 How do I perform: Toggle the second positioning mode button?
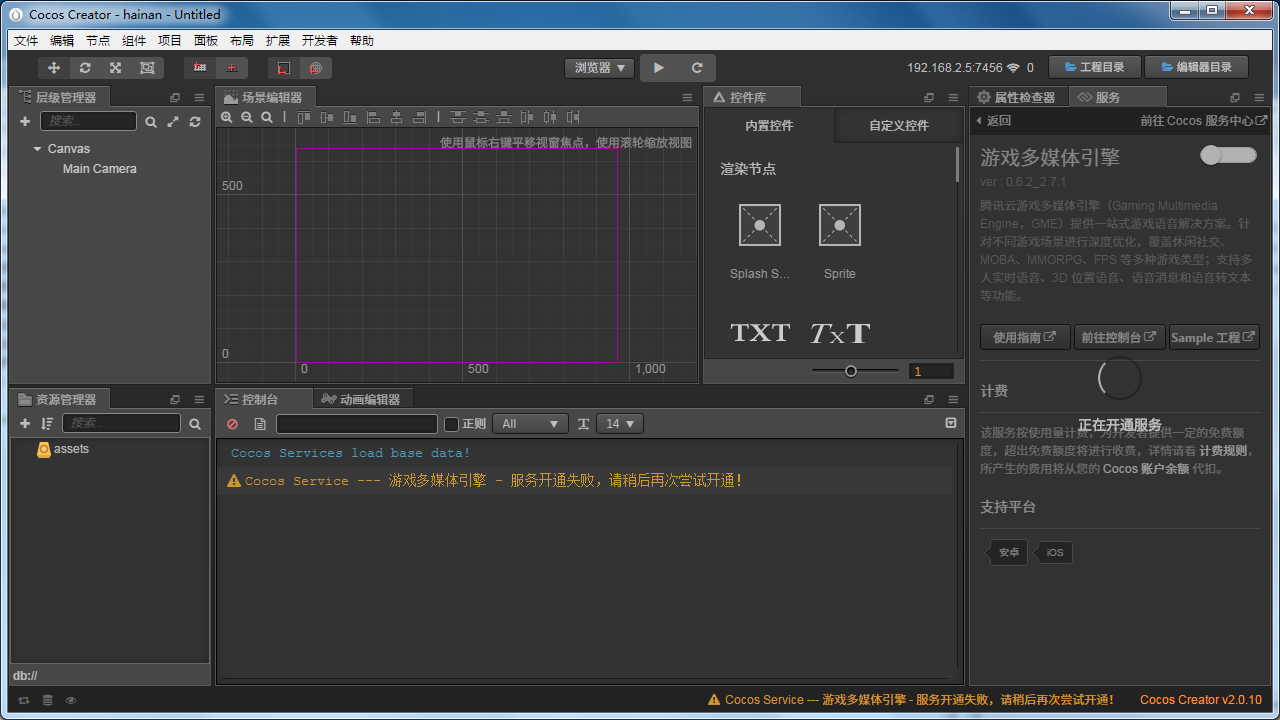pyautogui.click(x=232, y=68)
